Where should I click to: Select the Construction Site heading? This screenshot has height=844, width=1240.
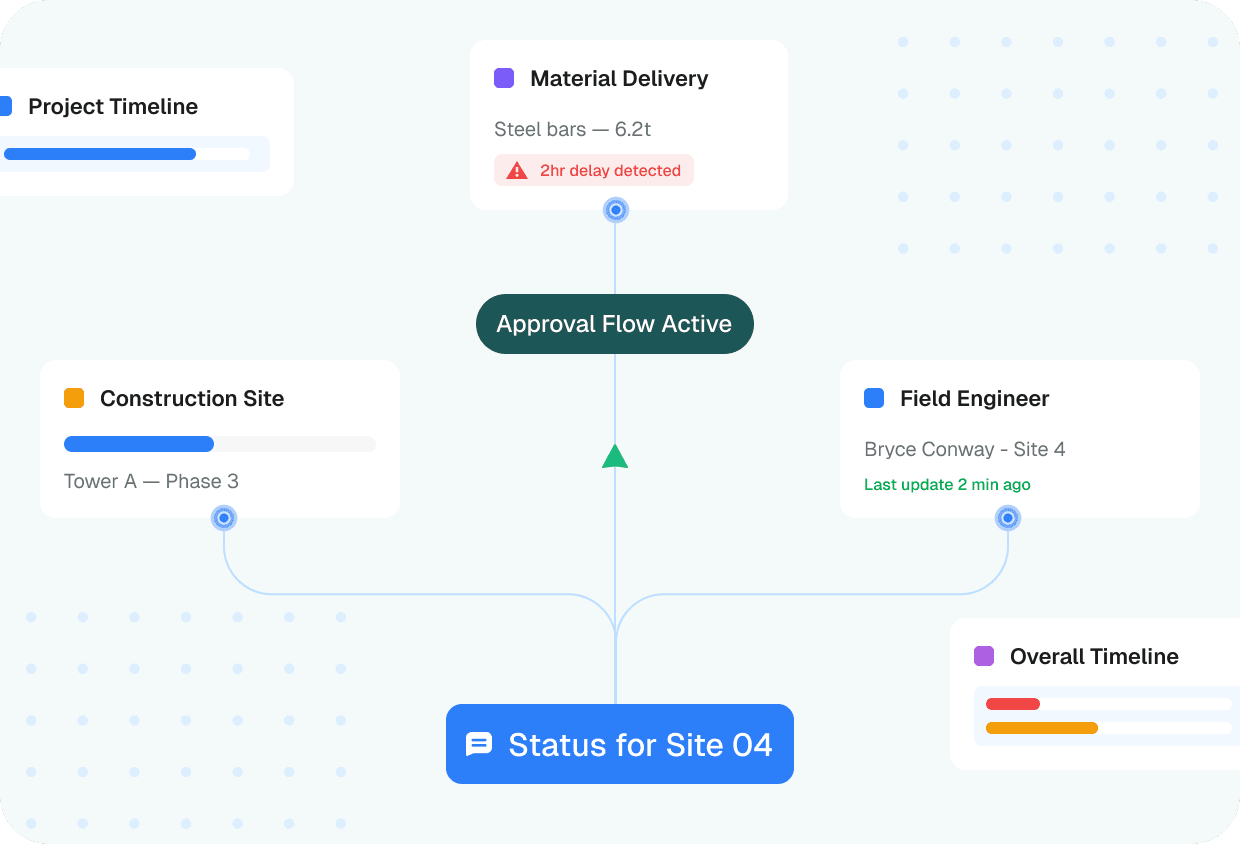coord(192,398)
